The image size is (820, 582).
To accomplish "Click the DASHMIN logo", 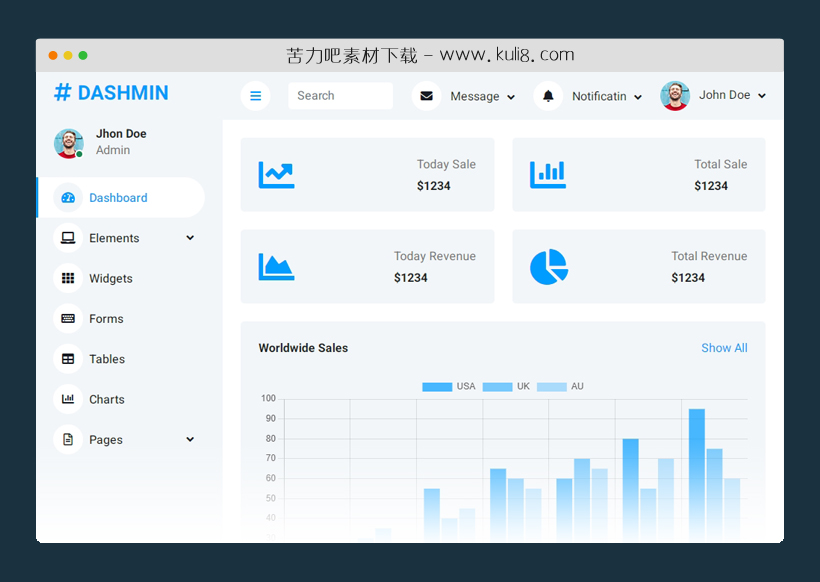I will [x=110, y=92].
